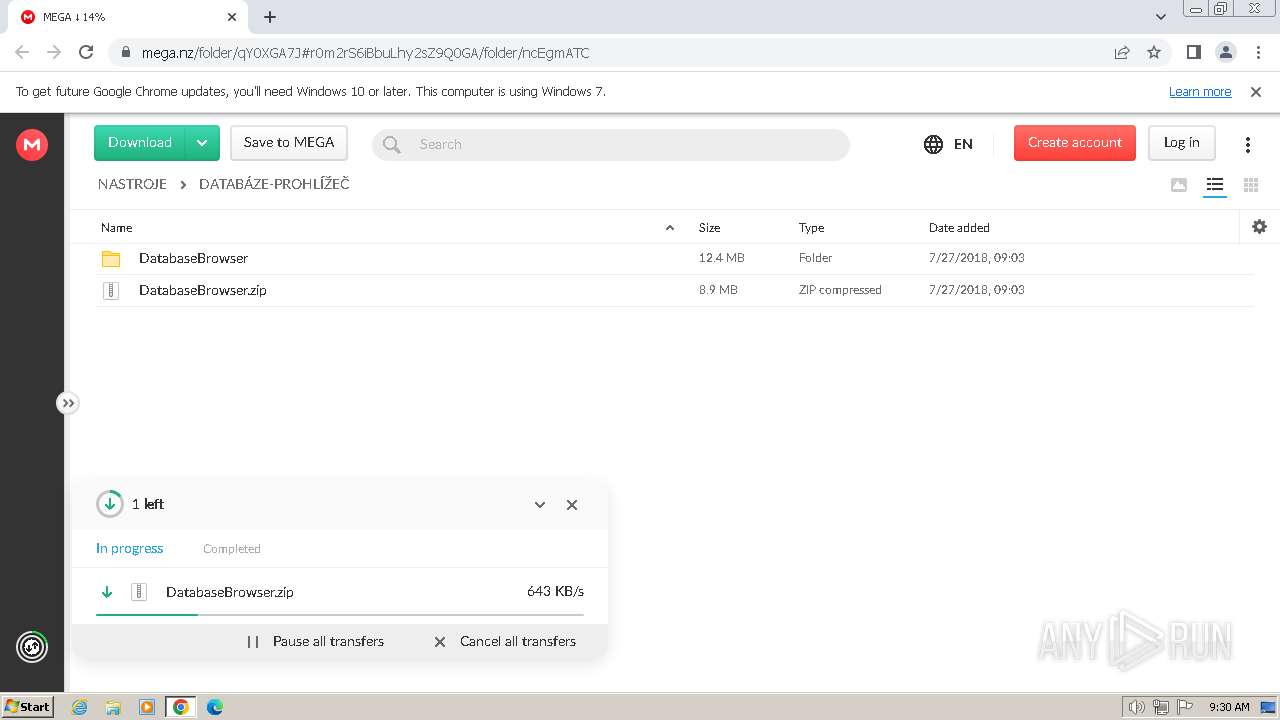This screenshot has height=720, width=1280.
Task: Switch to list view
Action: pos(1215,185)
